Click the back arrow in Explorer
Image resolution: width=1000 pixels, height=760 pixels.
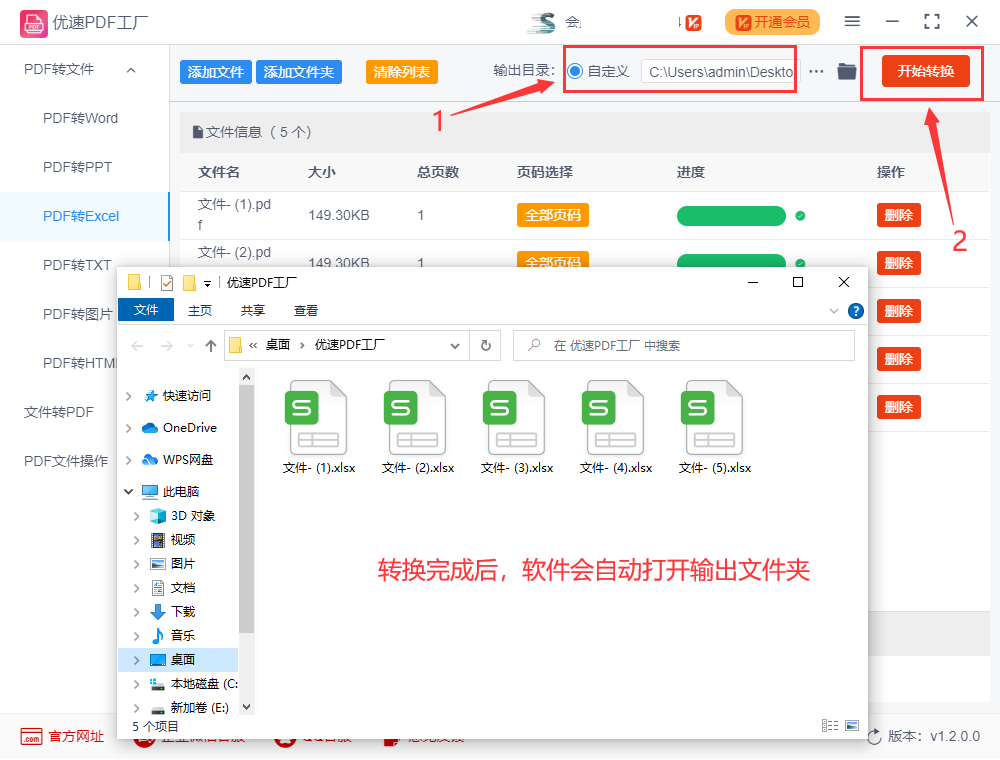(137, 345)
